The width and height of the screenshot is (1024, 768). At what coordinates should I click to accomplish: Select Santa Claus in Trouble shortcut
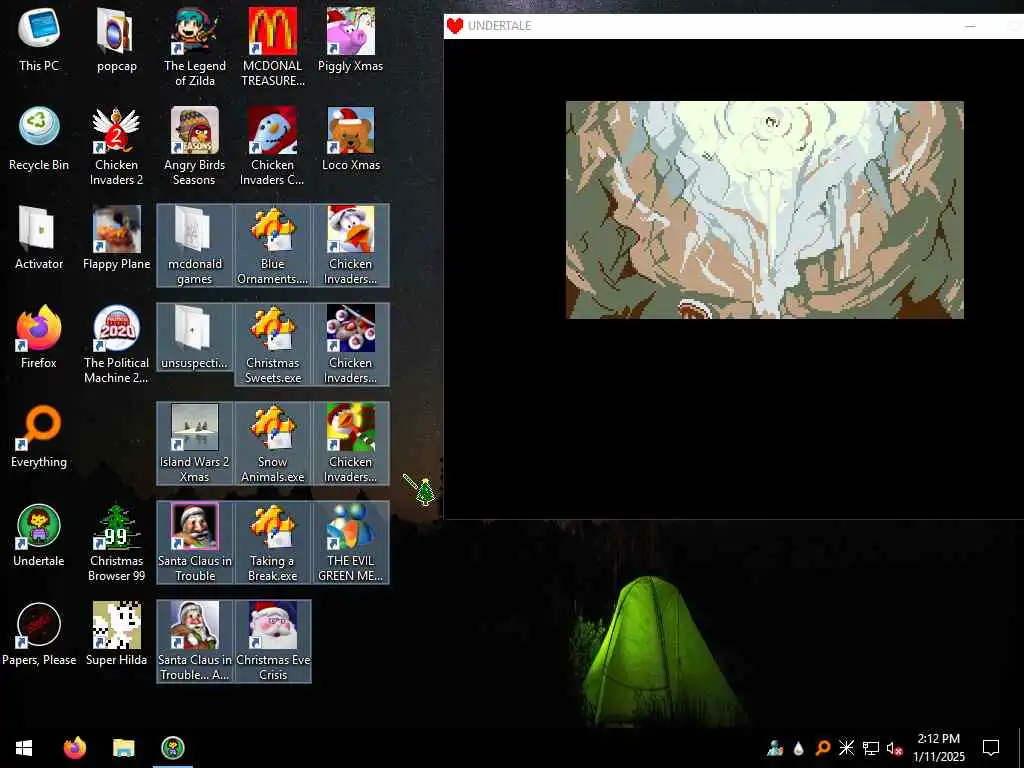pos(195,543)
